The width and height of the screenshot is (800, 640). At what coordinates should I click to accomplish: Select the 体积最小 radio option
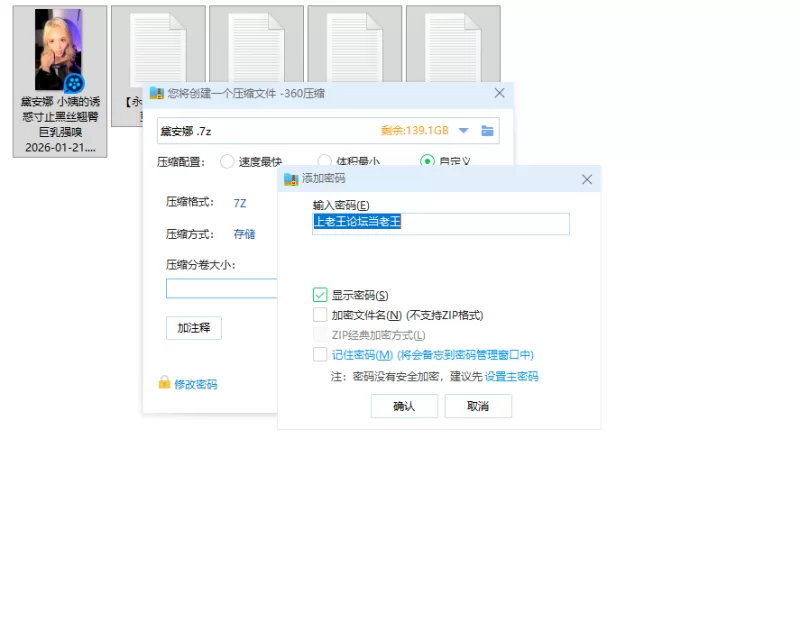tap(324, 161)
